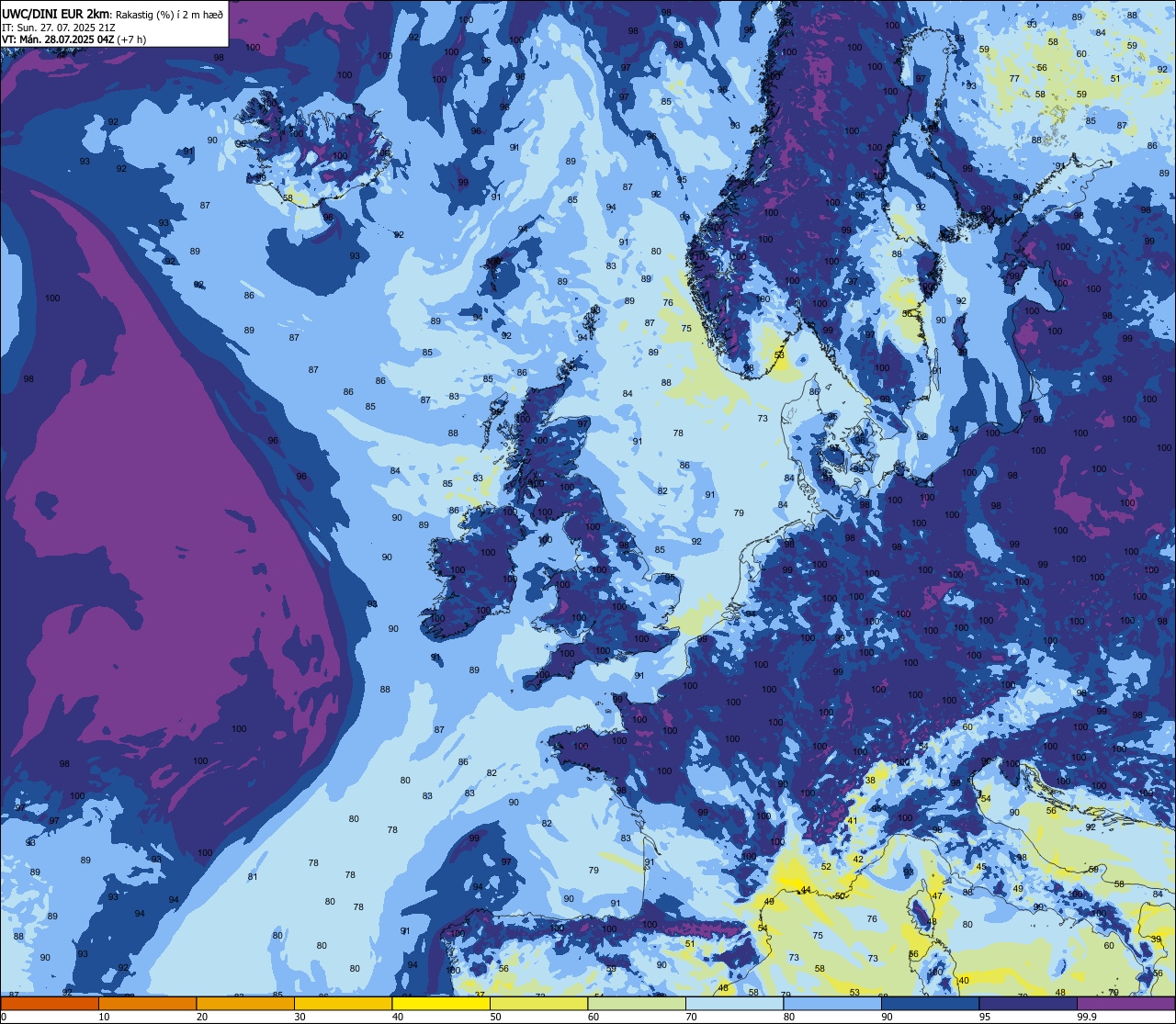Click the legend tick label "40"
The image size is (1176, 1024).
click(x=398, y=1017)
